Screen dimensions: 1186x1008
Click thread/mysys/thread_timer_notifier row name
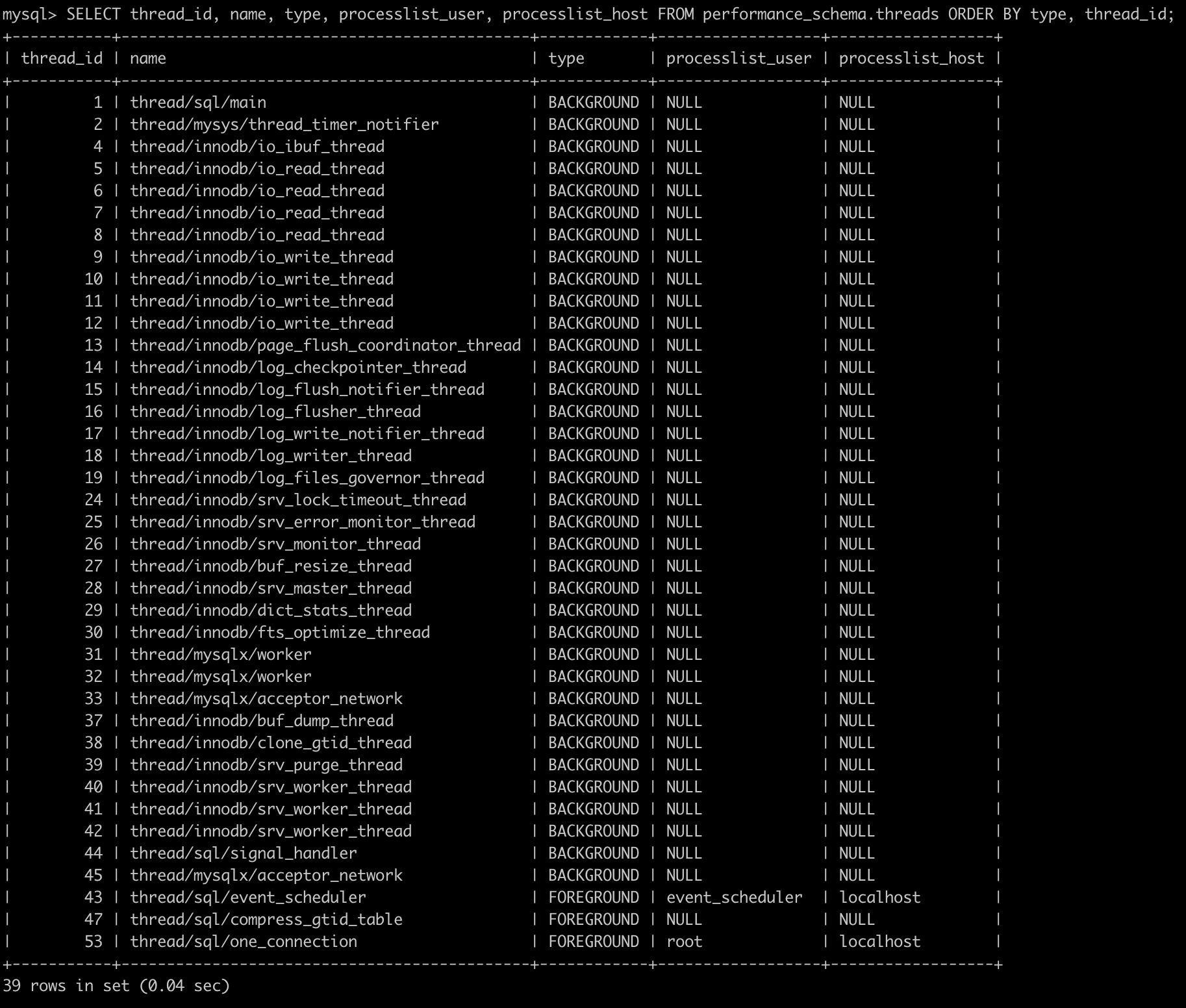(x=284, y=125)
